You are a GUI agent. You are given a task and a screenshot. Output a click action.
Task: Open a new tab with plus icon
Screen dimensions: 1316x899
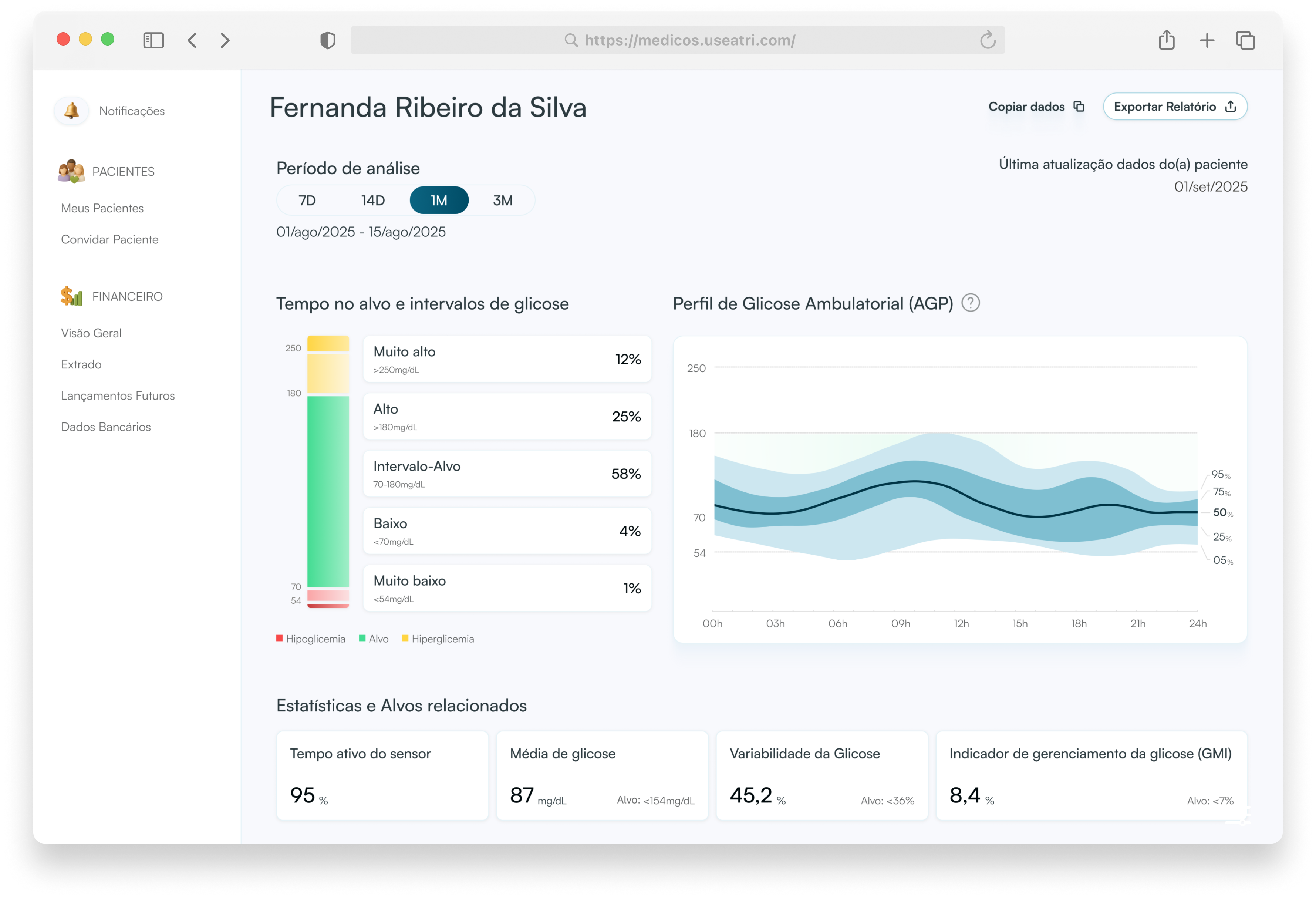pos(1207,40)
